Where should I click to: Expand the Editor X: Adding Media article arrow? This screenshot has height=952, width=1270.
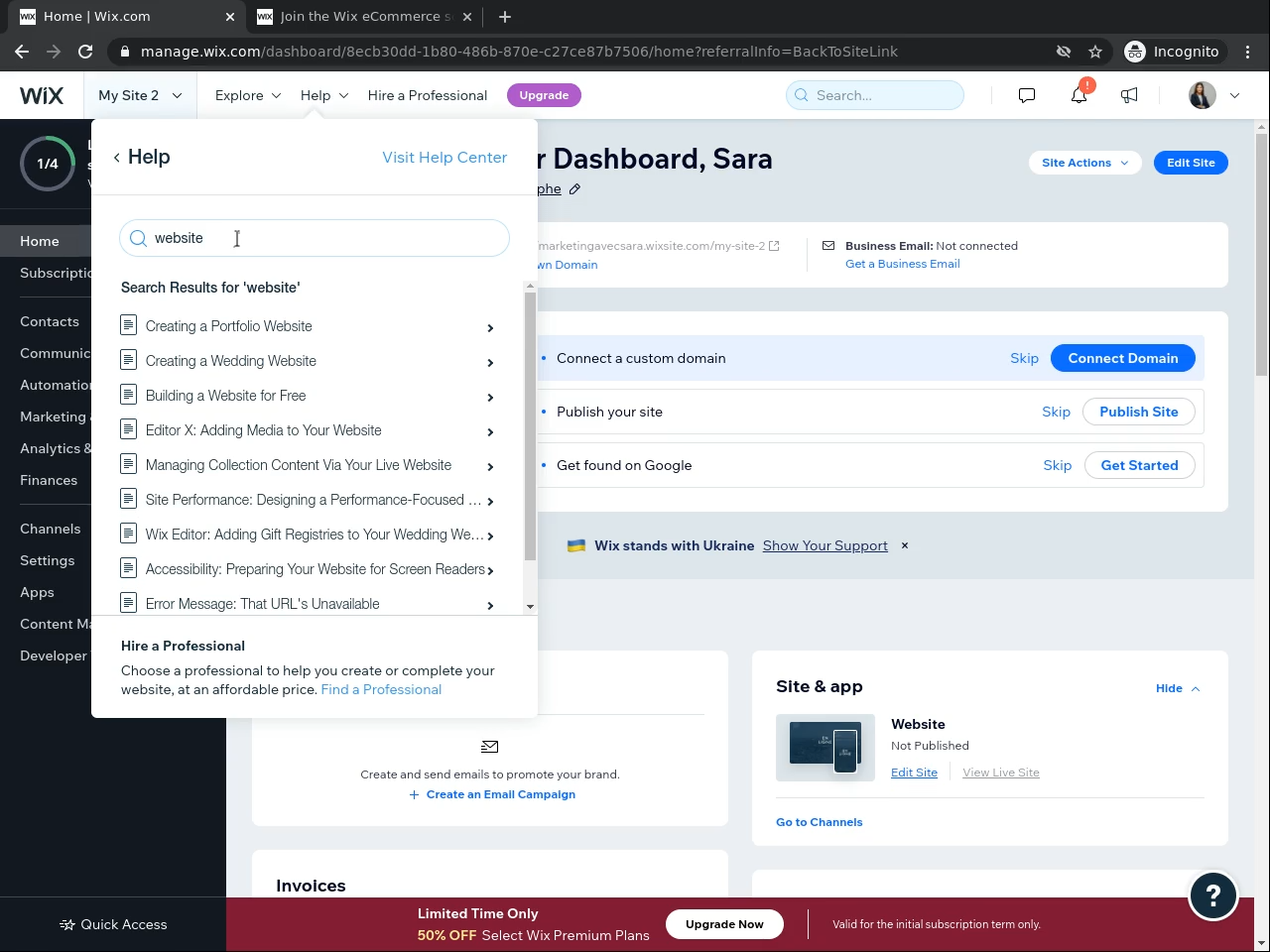click(490, 432)
